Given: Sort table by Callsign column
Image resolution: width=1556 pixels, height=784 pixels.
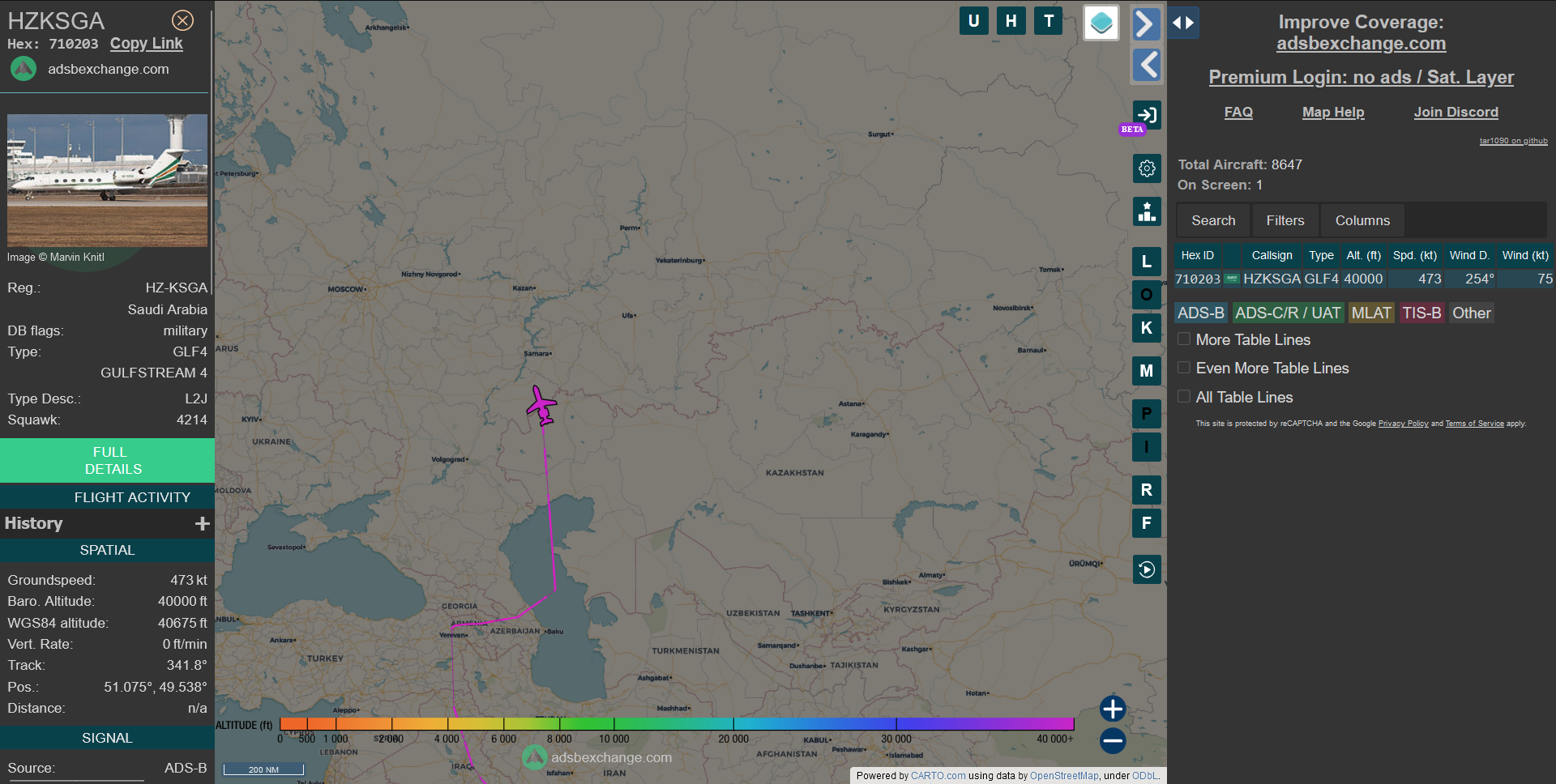Looking at the screenshot, I should (x=1272, y=255).
